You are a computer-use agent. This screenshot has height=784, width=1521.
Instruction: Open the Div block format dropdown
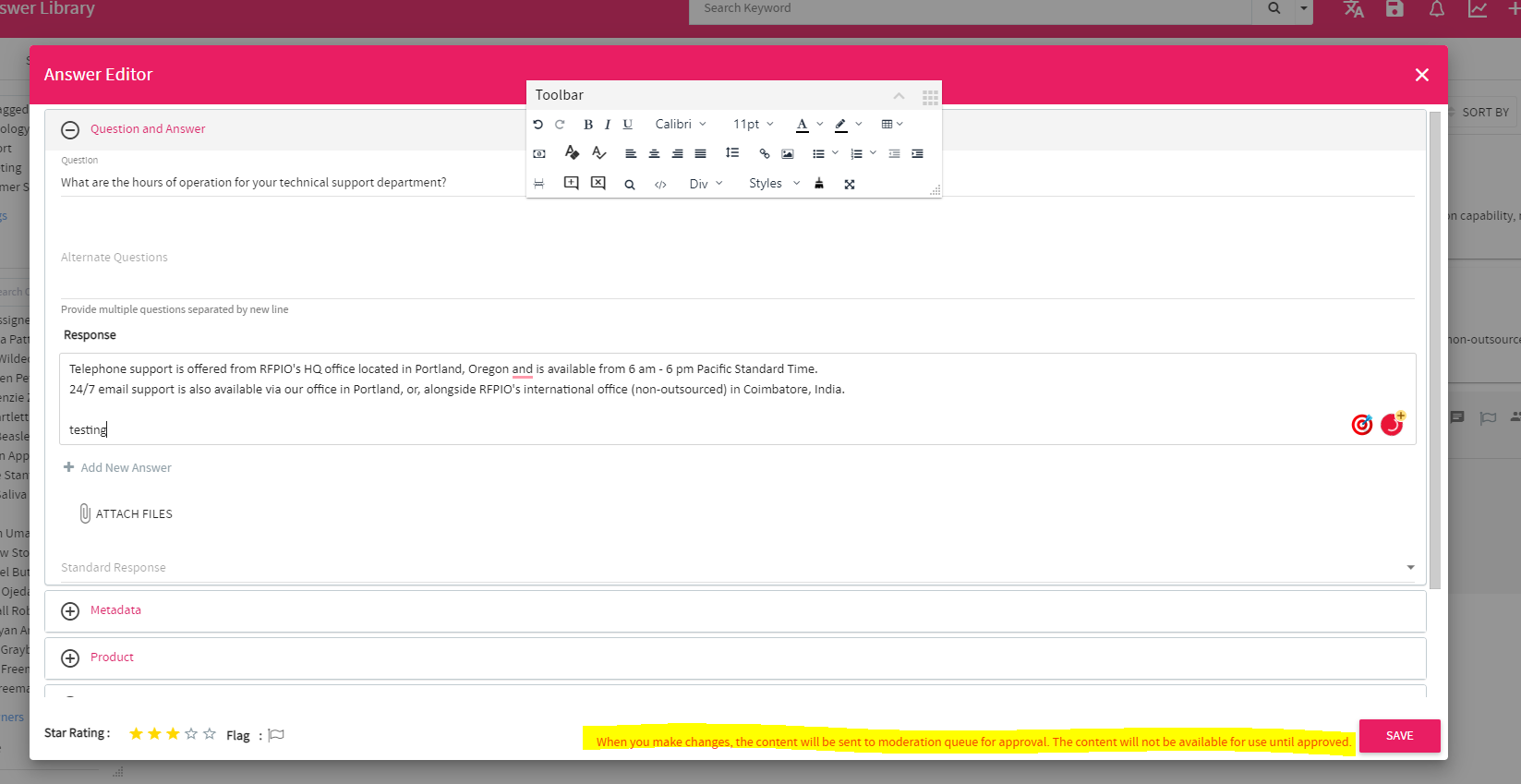[706, 184]
